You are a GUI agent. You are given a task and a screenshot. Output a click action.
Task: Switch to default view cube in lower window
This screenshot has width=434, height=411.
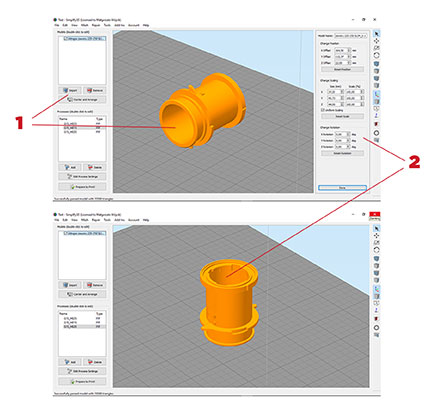click(x=376, y=258)
